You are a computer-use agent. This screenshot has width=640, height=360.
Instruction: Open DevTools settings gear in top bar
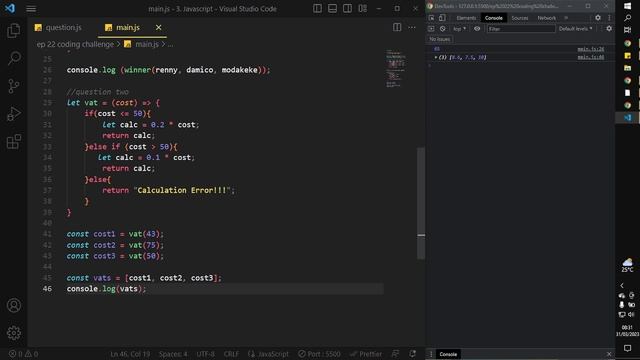[598, 18]
